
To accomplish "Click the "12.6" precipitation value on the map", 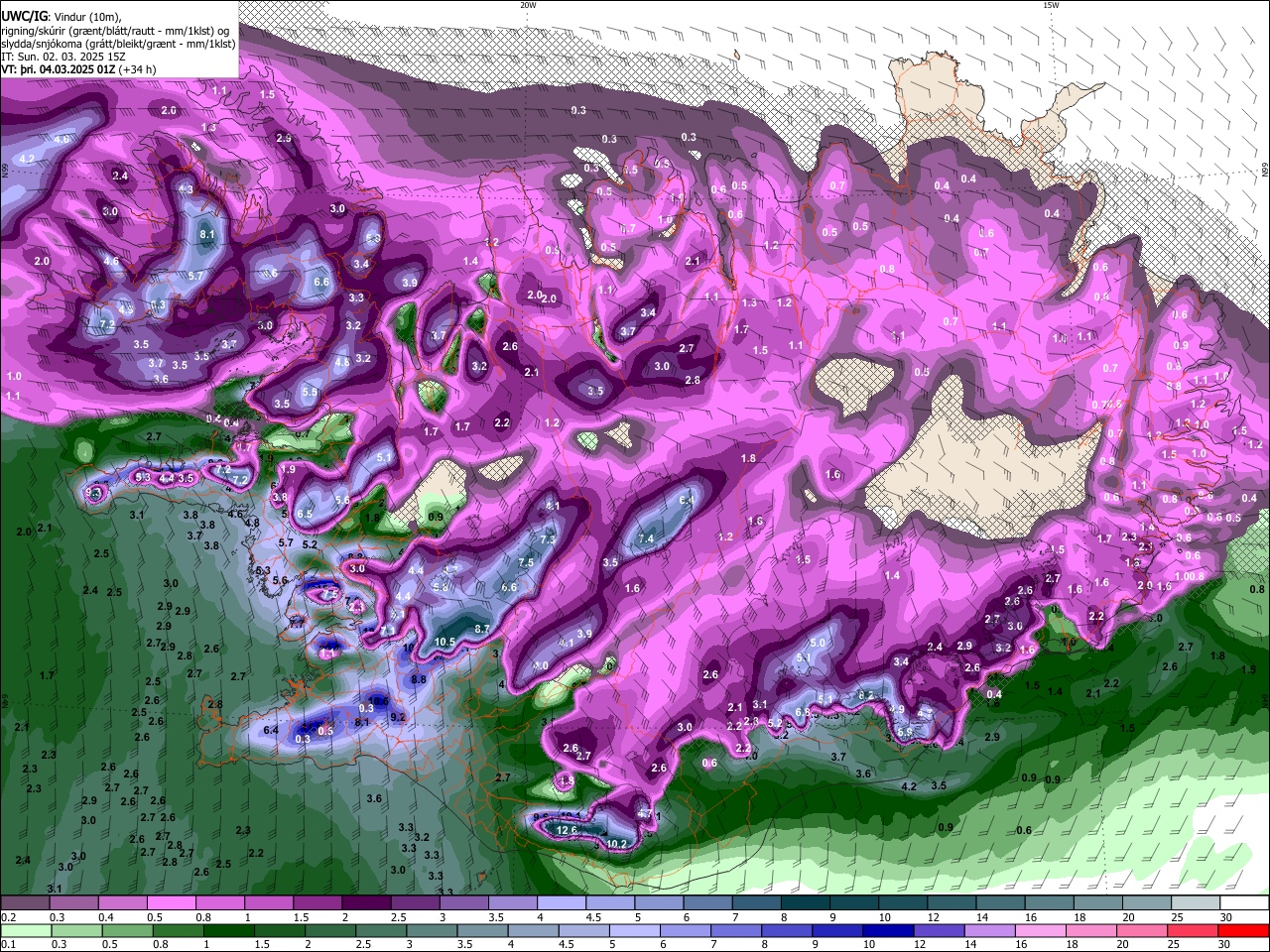I will pos(567,830).
